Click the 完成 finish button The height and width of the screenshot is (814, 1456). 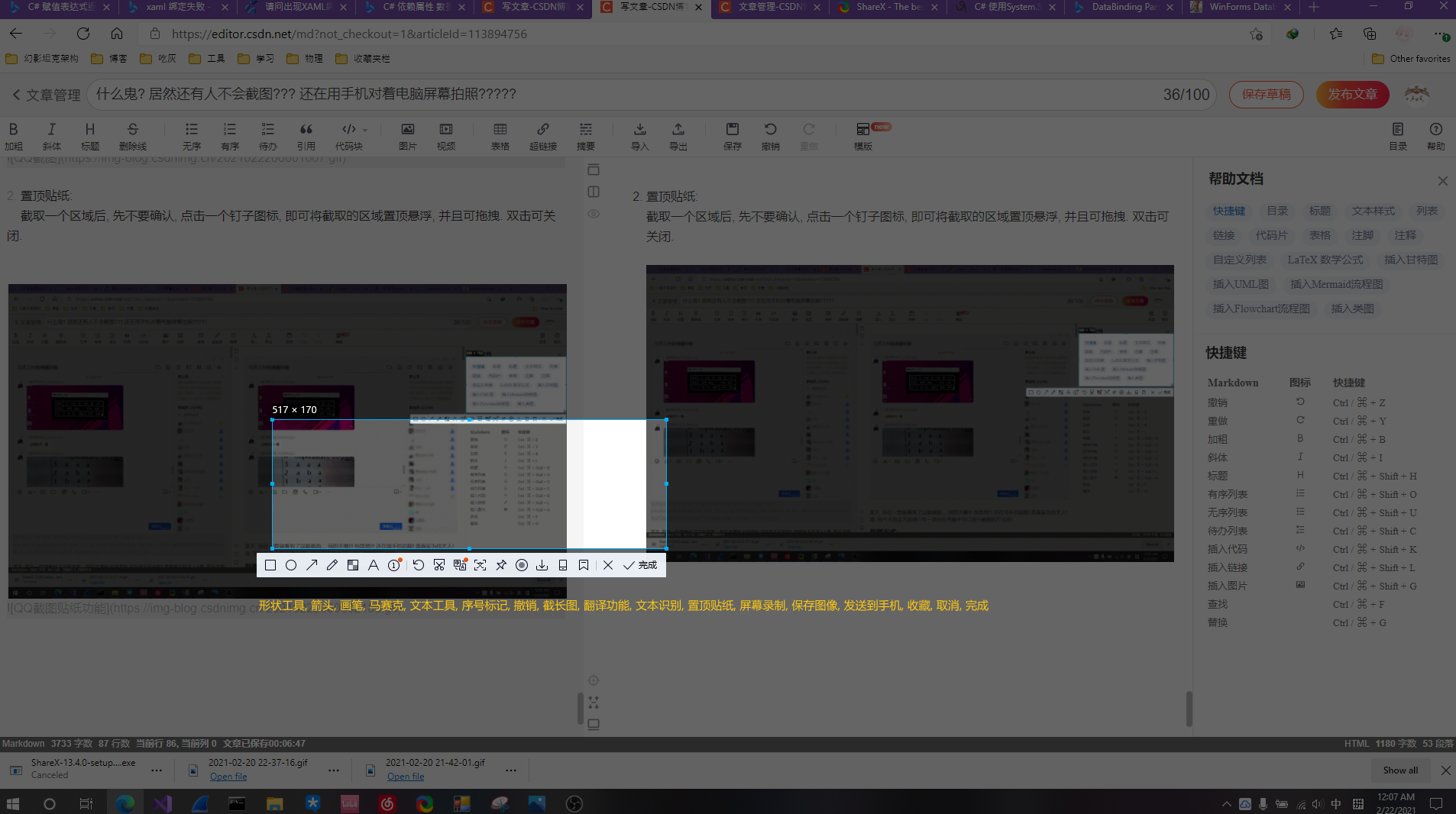click(x=640, y=565)
